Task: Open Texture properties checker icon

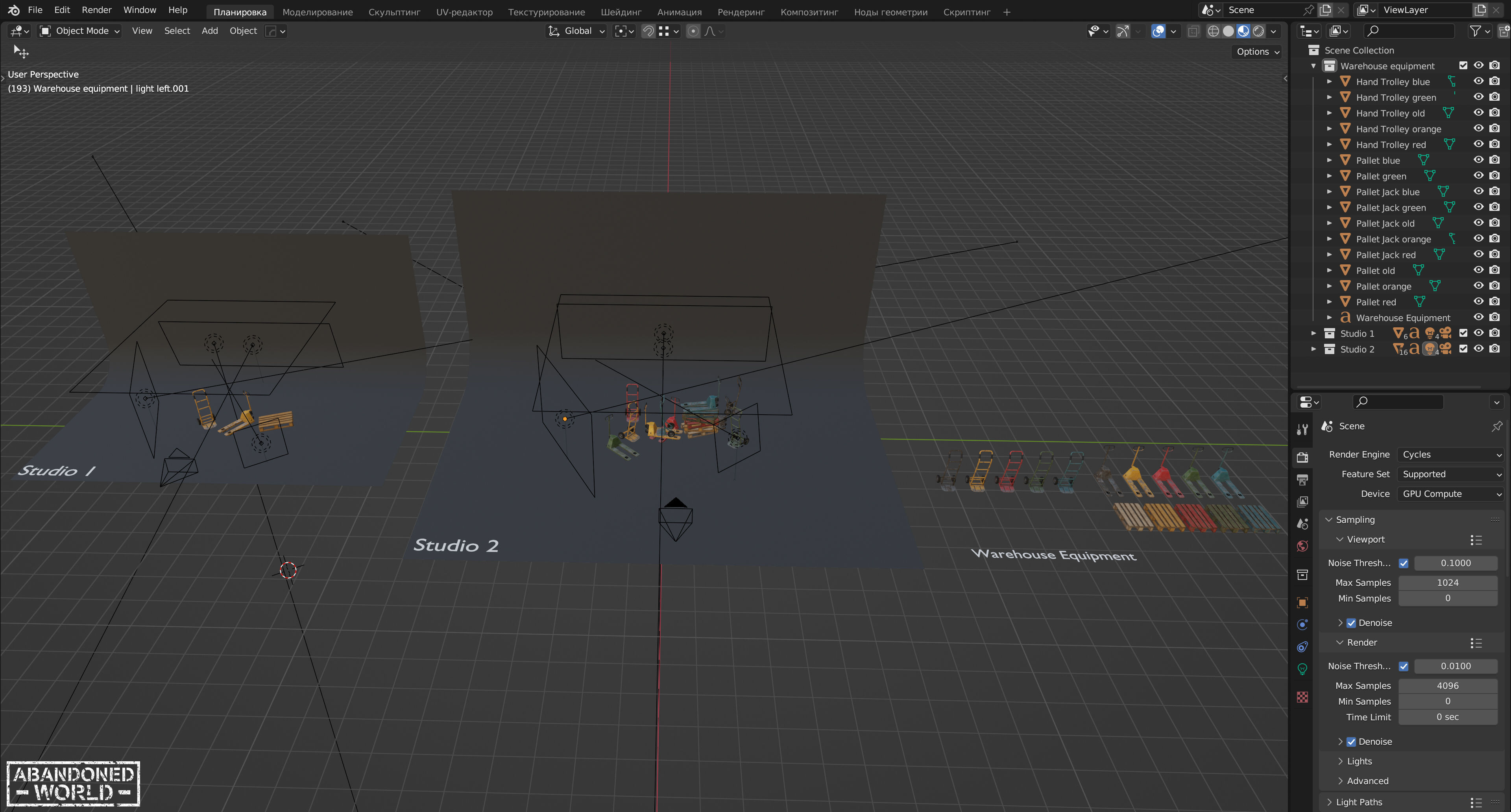Action: pyautogui.click(x=1302, y=697)
